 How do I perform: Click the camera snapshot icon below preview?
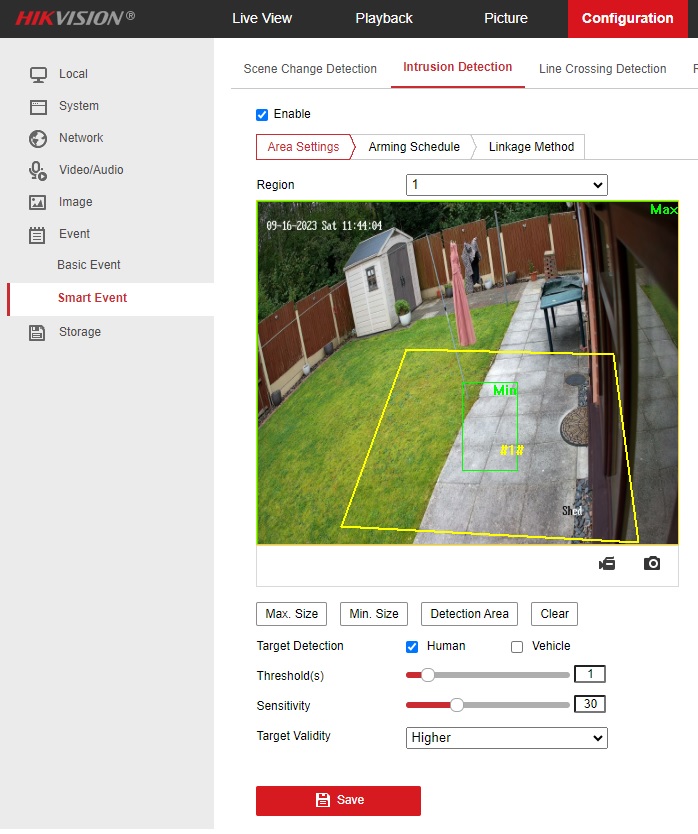(652, 563)
